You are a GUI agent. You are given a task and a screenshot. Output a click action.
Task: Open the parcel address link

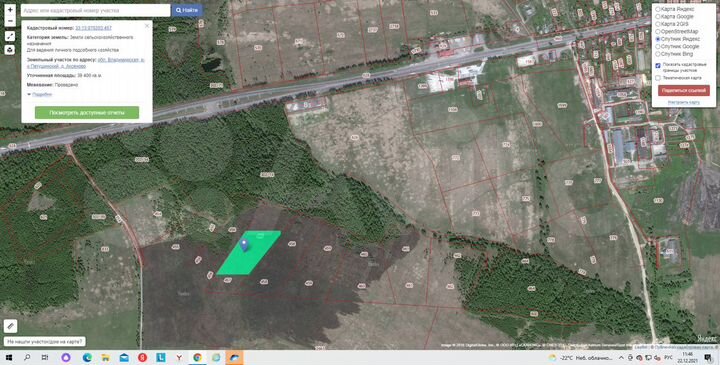pyautogui.click(x=85, y=63)
